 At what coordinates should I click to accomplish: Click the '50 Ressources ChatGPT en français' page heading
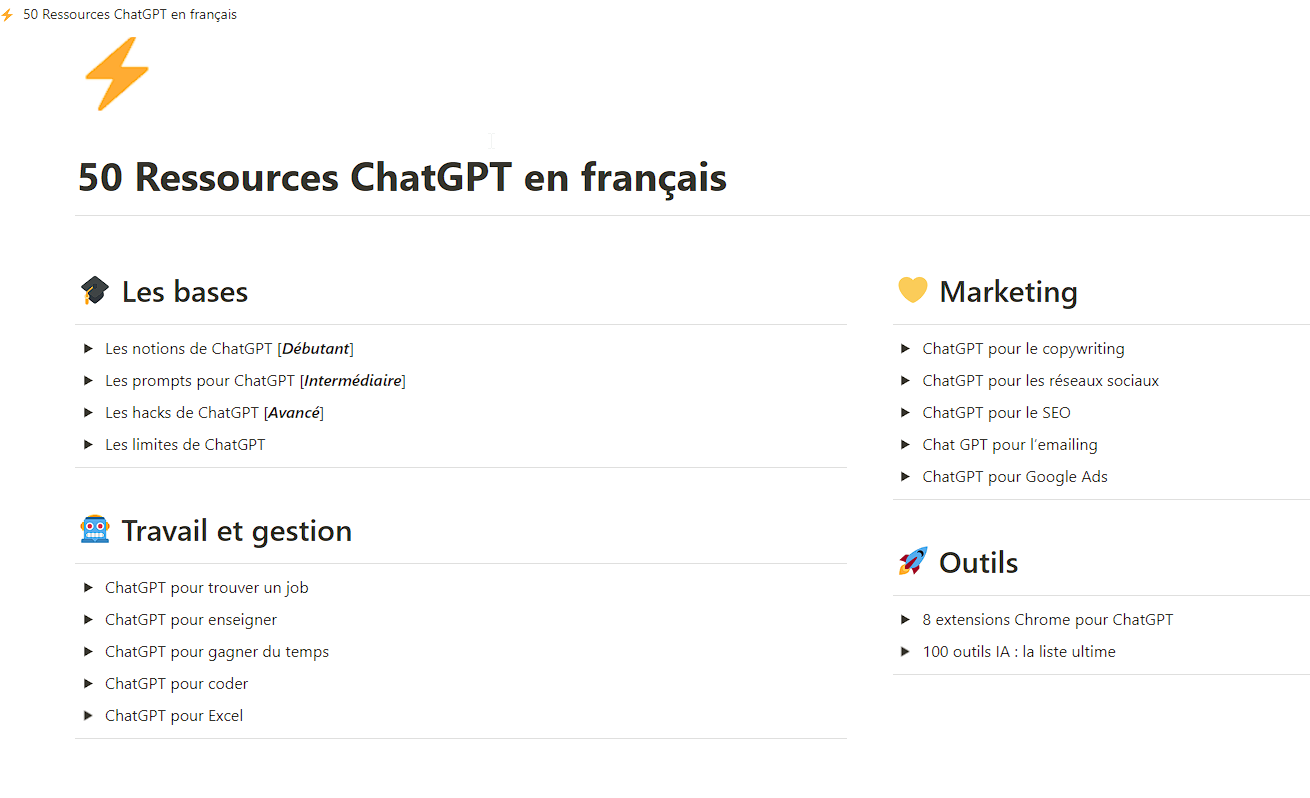(x=402, y=178)
